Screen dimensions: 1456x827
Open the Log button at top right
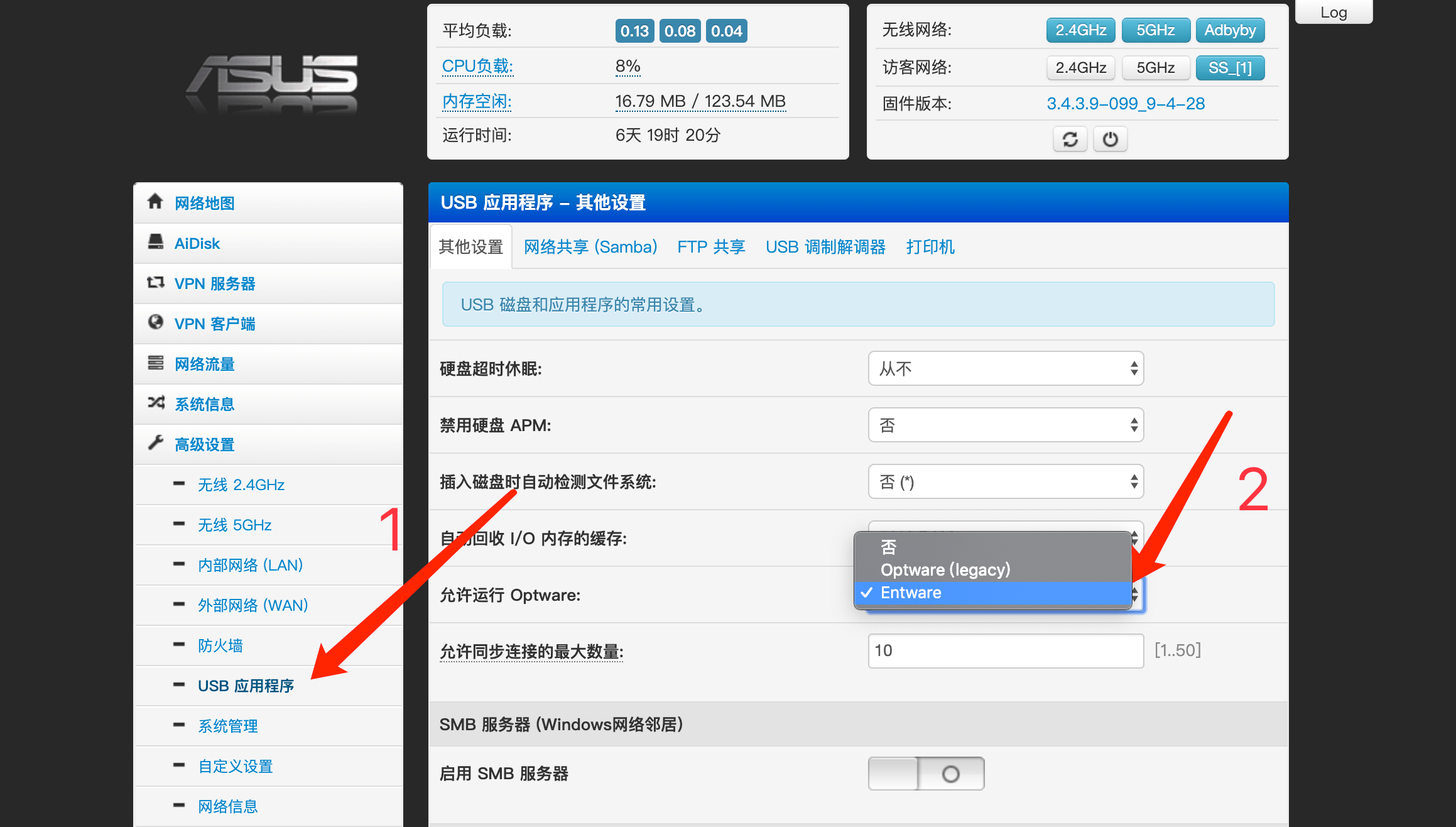point(1334,13)
